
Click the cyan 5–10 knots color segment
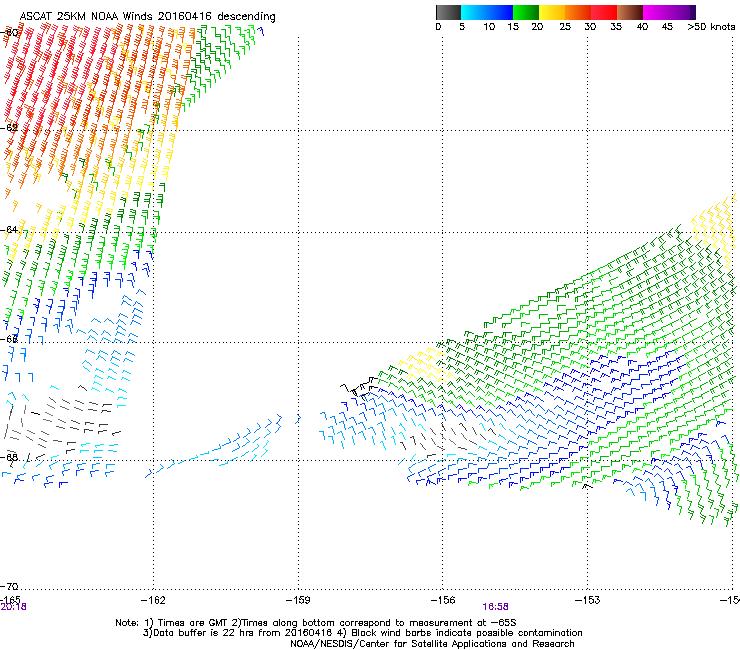pyautogui.click(x=474, y=12)
